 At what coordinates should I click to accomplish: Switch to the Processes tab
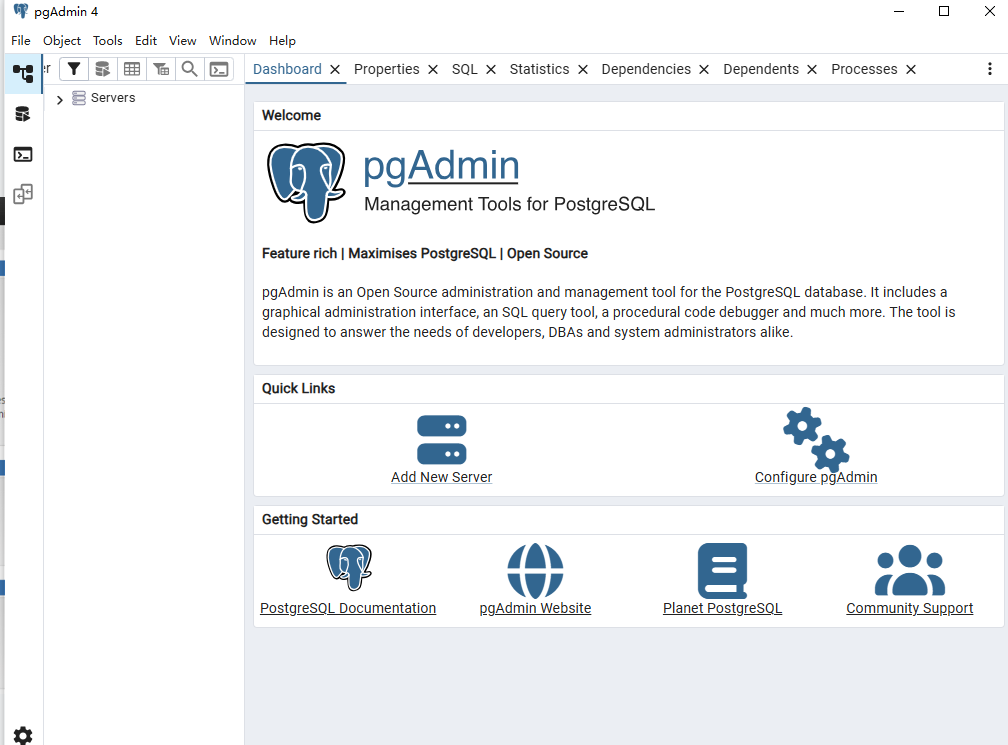(864, 69)
